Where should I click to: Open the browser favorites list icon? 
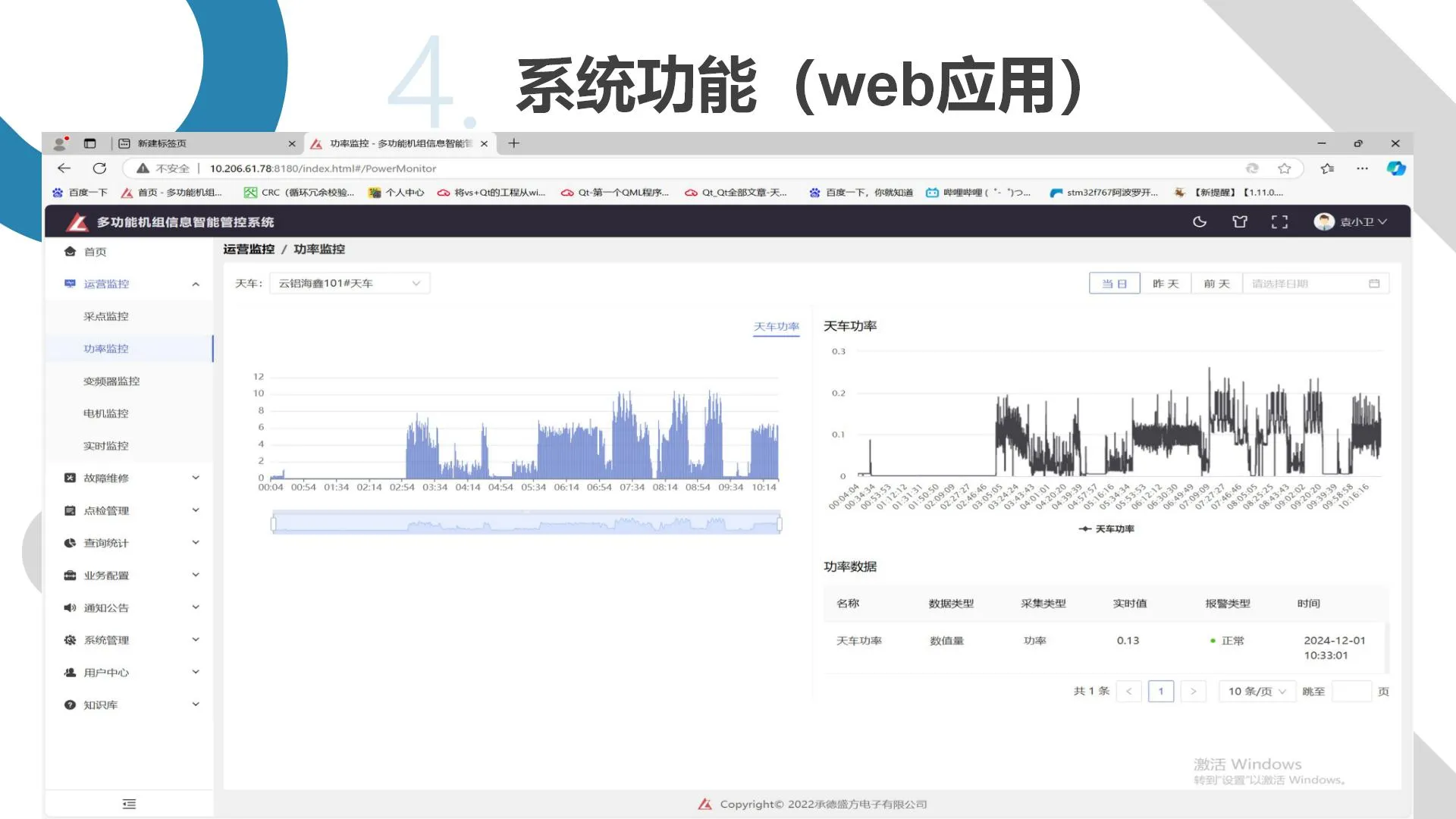(x=1327, y=168)
